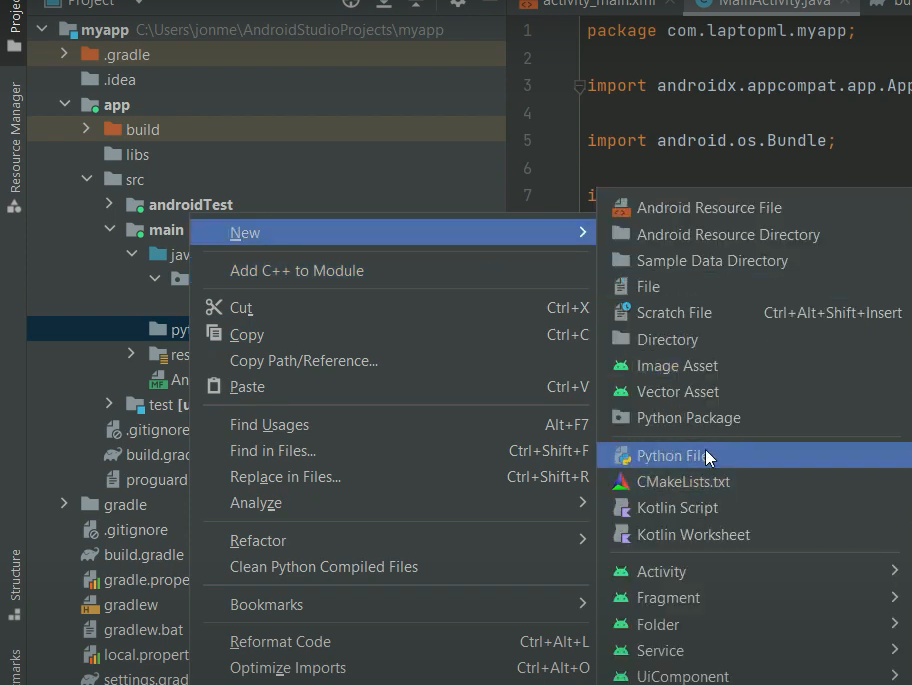This screenshot has width=912, height=685.
Task: Click the Python Package folder icon
Action: coord(621,417)
